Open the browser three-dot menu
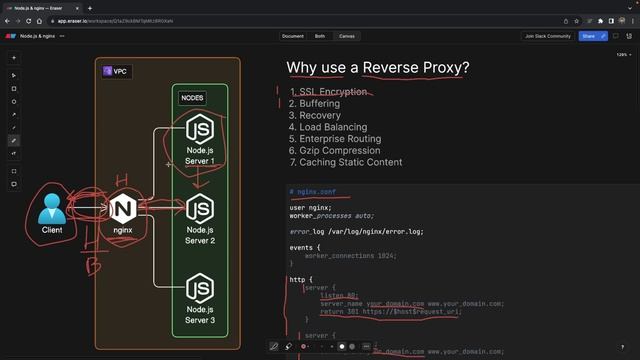640x360 pixels. [633, 21]
